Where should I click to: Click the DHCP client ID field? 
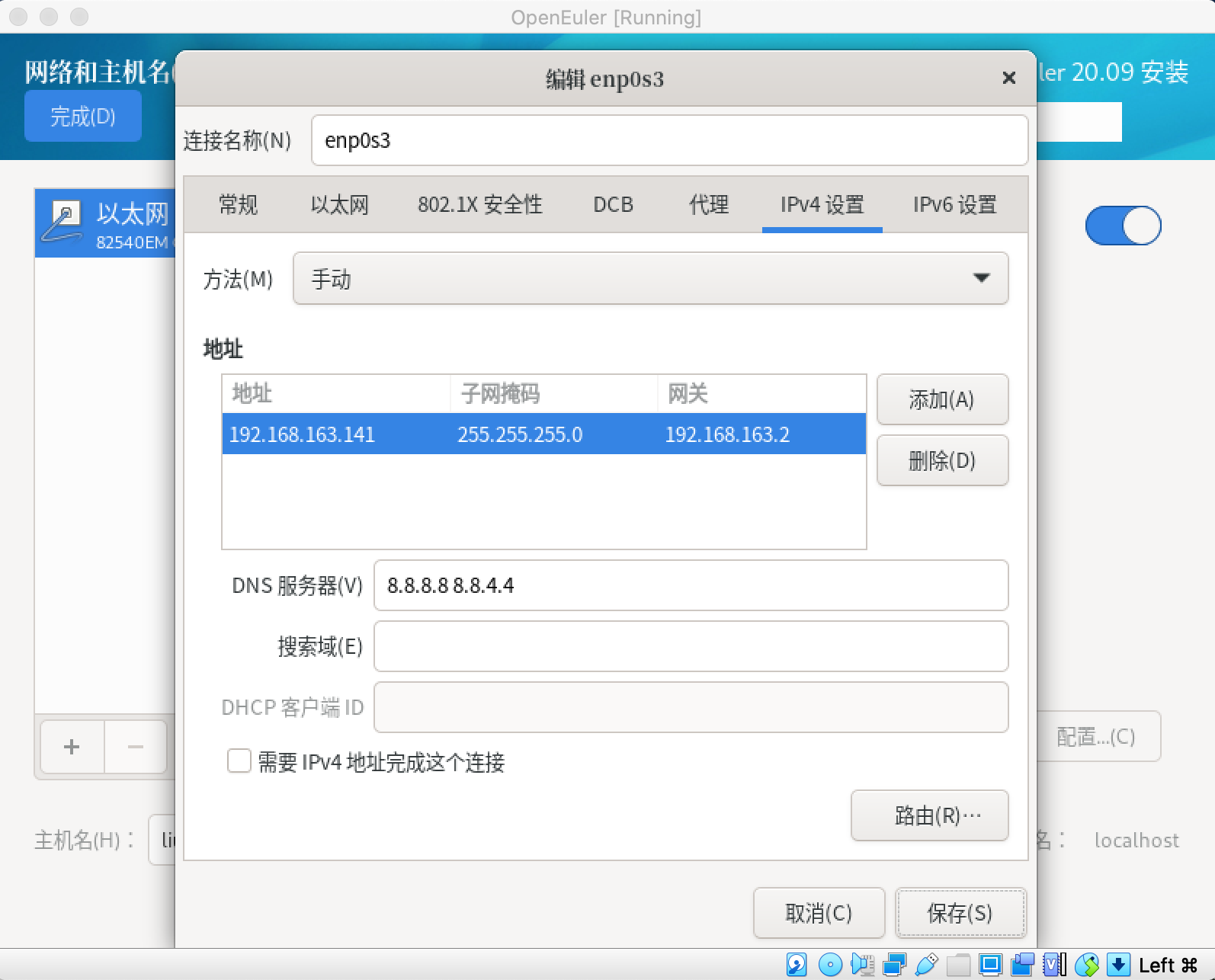click(x=691, y=707)
